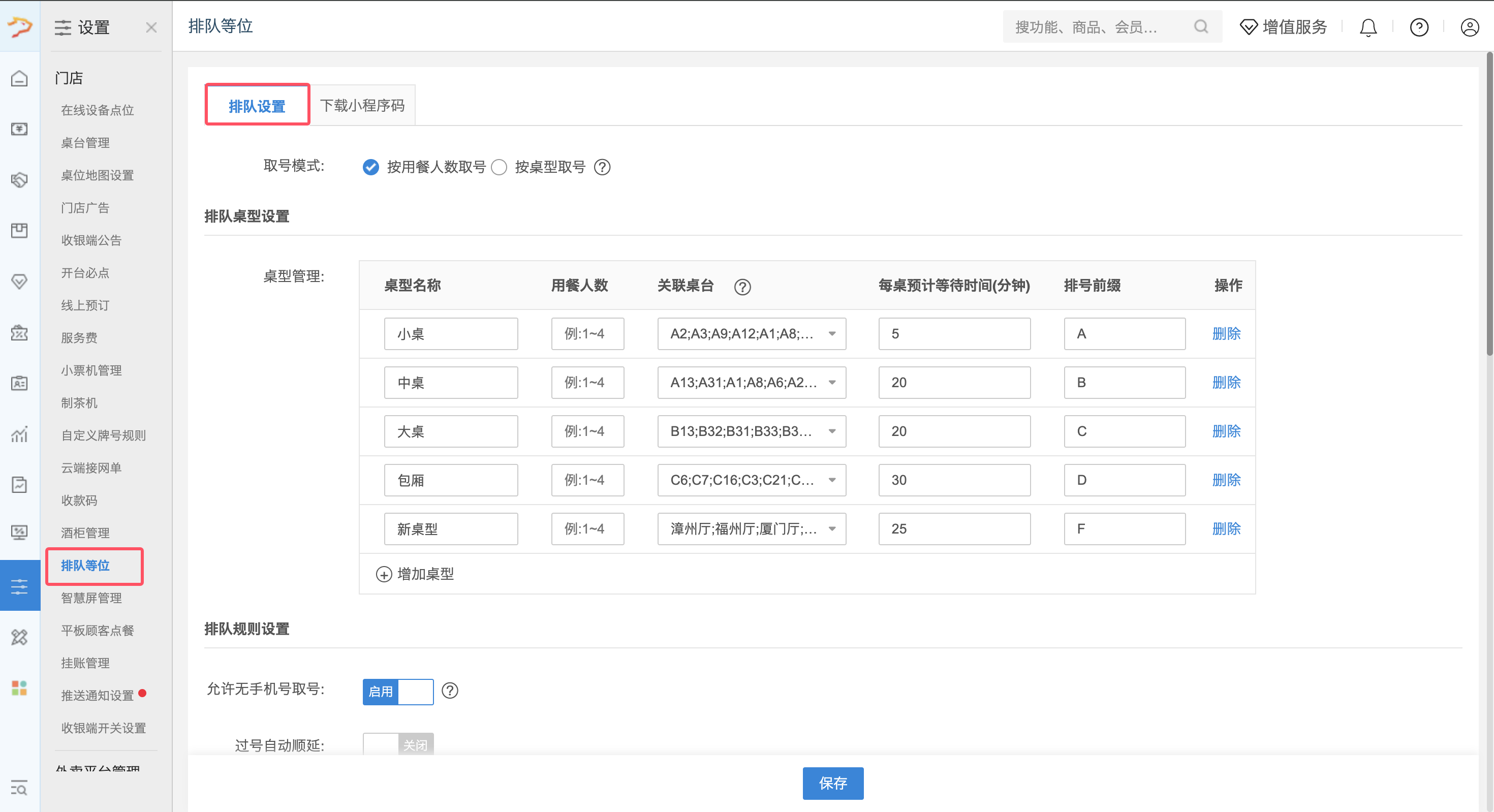1494x812 pixels.
Task: Open the user account avatar
Action: [1470, 27]
